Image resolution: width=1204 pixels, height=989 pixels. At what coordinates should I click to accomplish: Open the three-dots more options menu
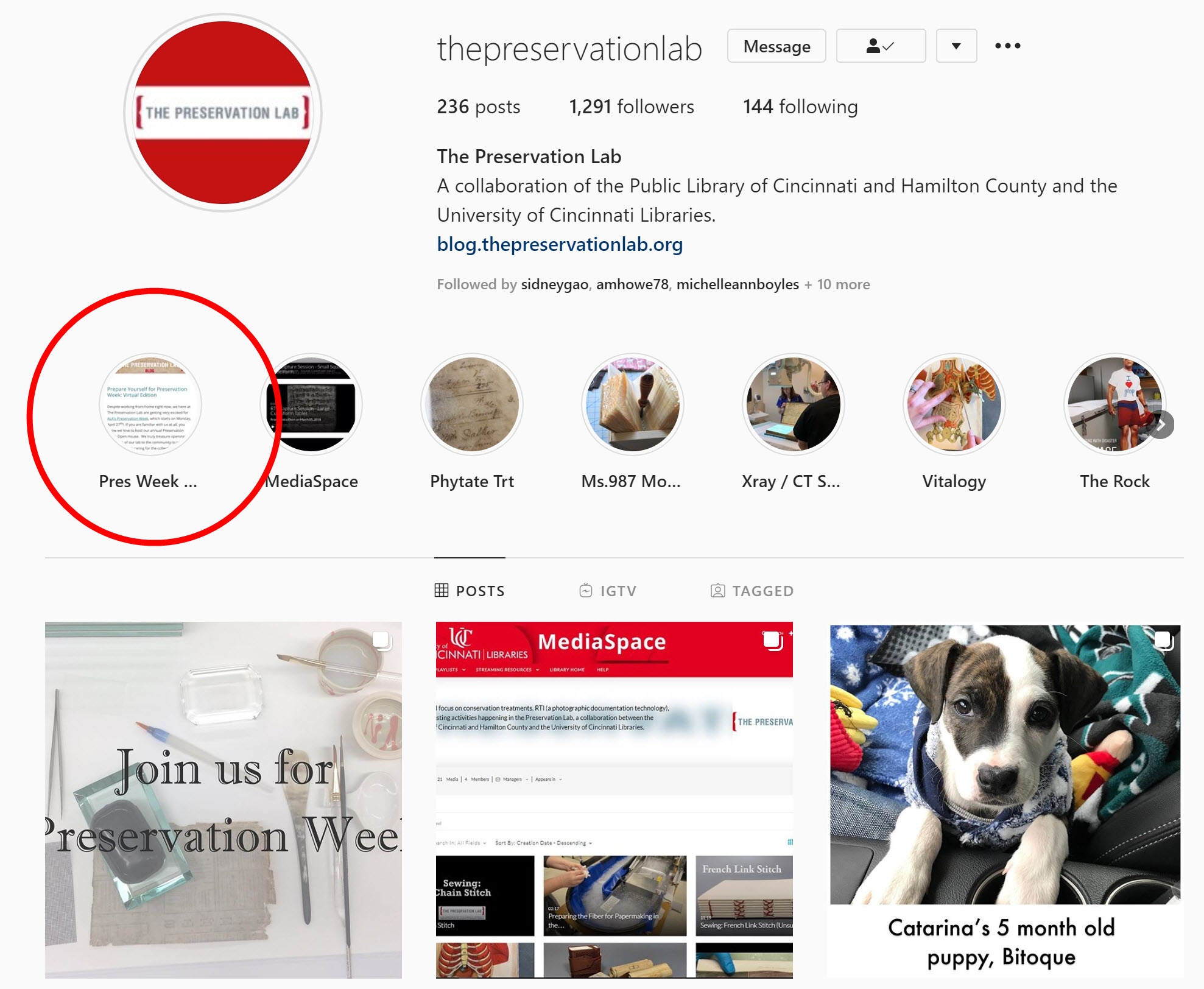pos(1007,46)
